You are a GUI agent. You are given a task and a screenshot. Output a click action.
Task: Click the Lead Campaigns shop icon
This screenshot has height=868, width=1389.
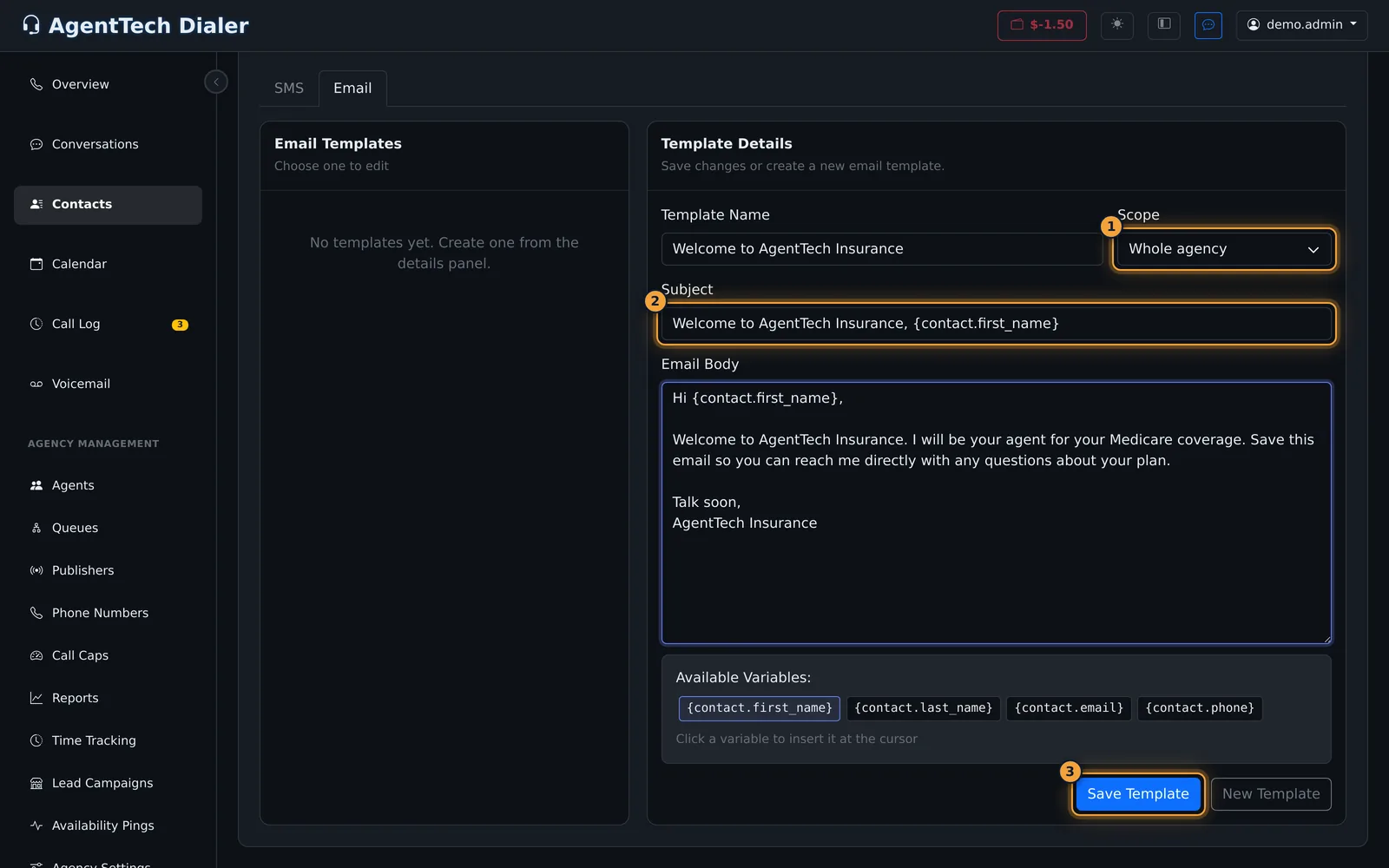point(36,783)
